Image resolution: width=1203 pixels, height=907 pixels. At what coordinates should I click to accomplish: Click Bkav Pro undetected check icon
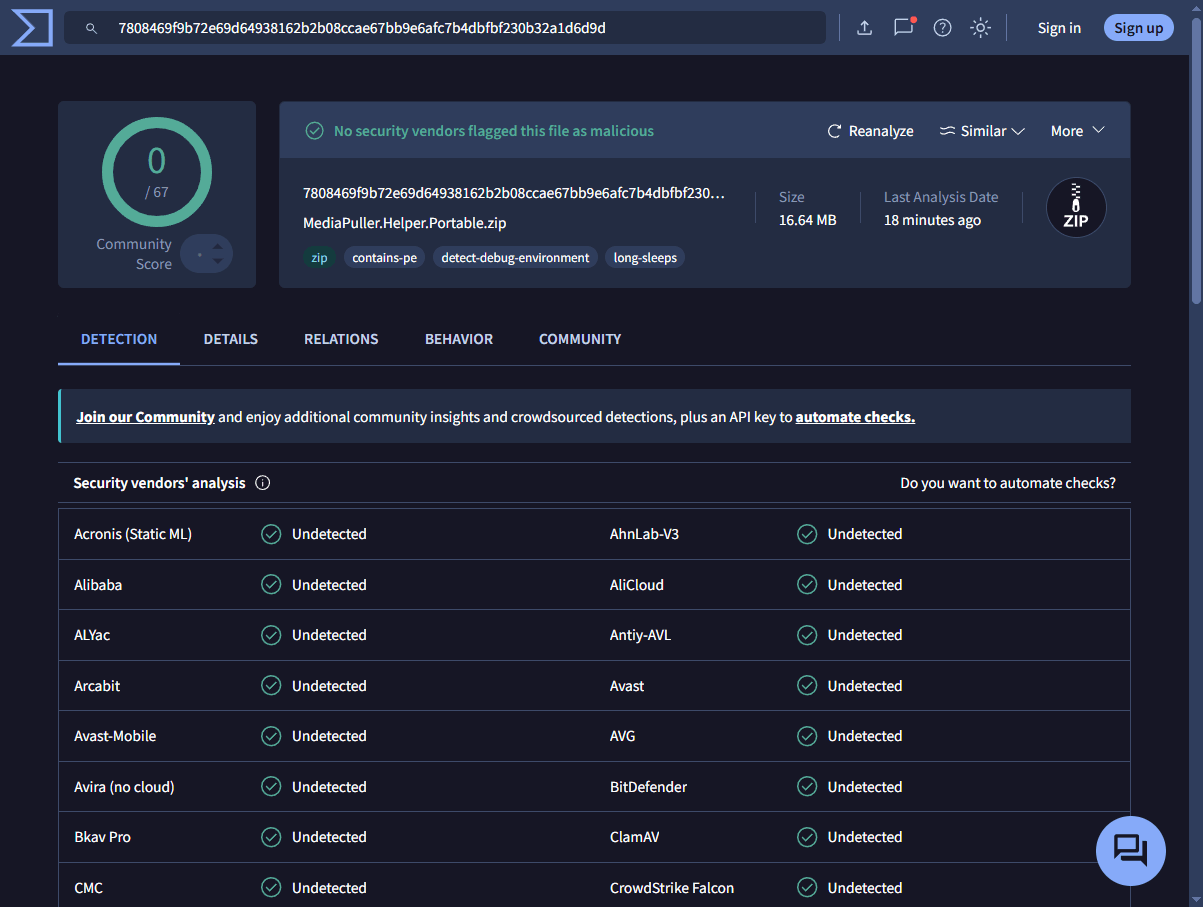271,837
